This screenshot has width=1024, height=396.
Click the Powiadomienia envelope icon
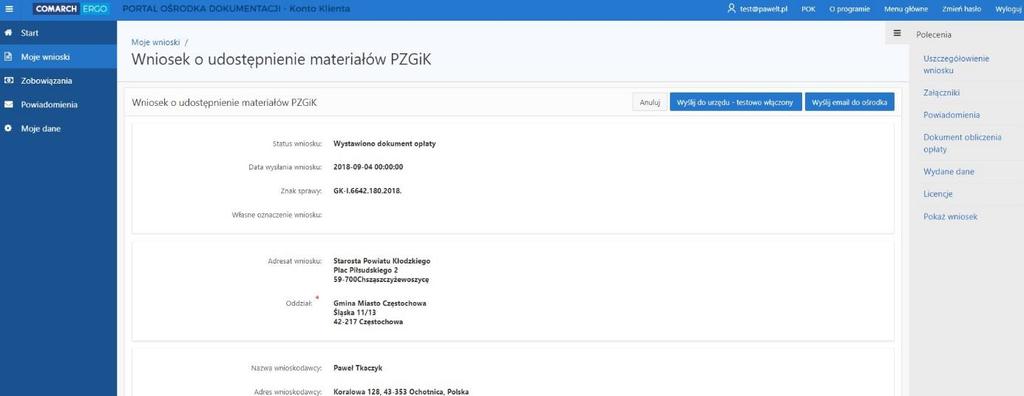[x=8, y=105]
